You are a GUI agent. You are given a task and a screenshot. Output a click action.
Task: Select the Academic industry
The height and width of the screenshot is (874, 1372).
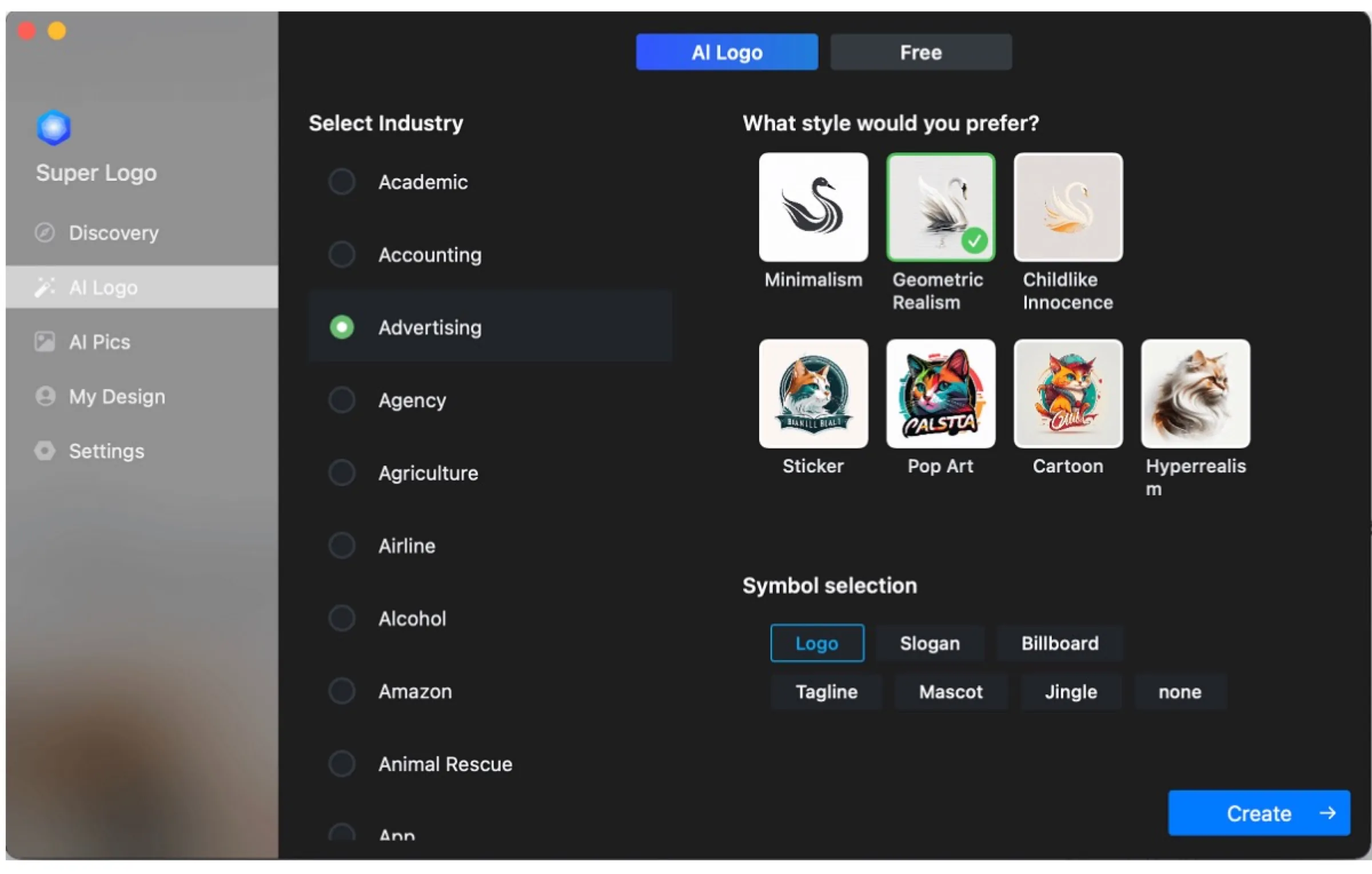pos(423,182)
